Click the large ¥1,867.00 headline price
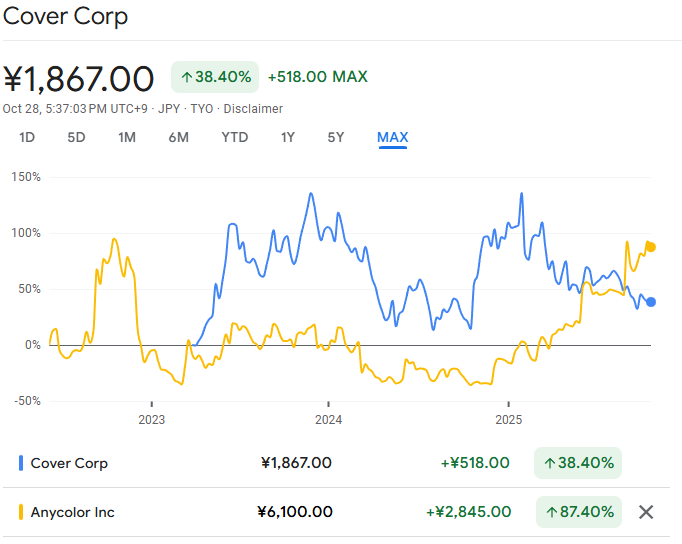 click(79, 79)
